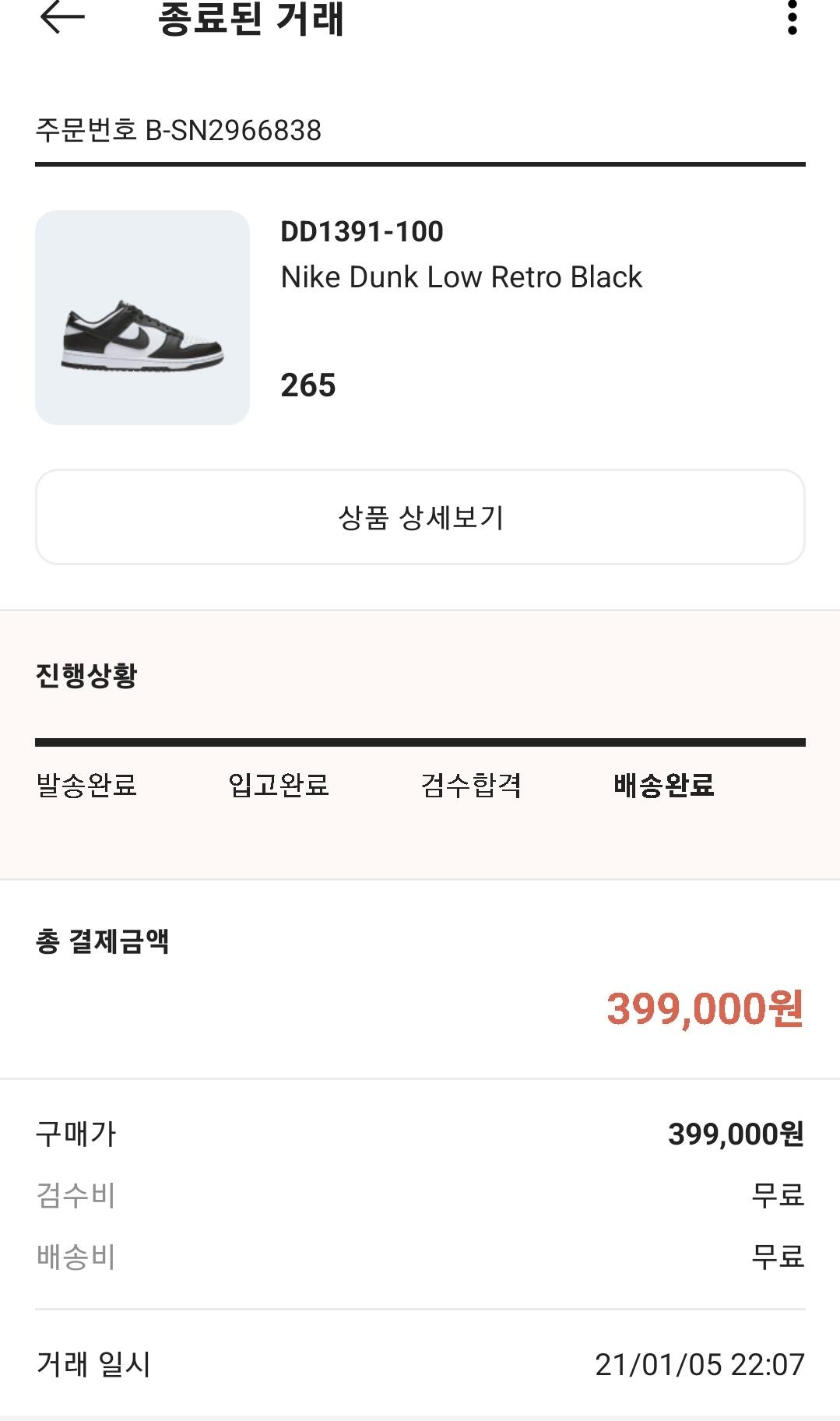
Task: Tap the black progress bar
Action: (x=420, y=742)
